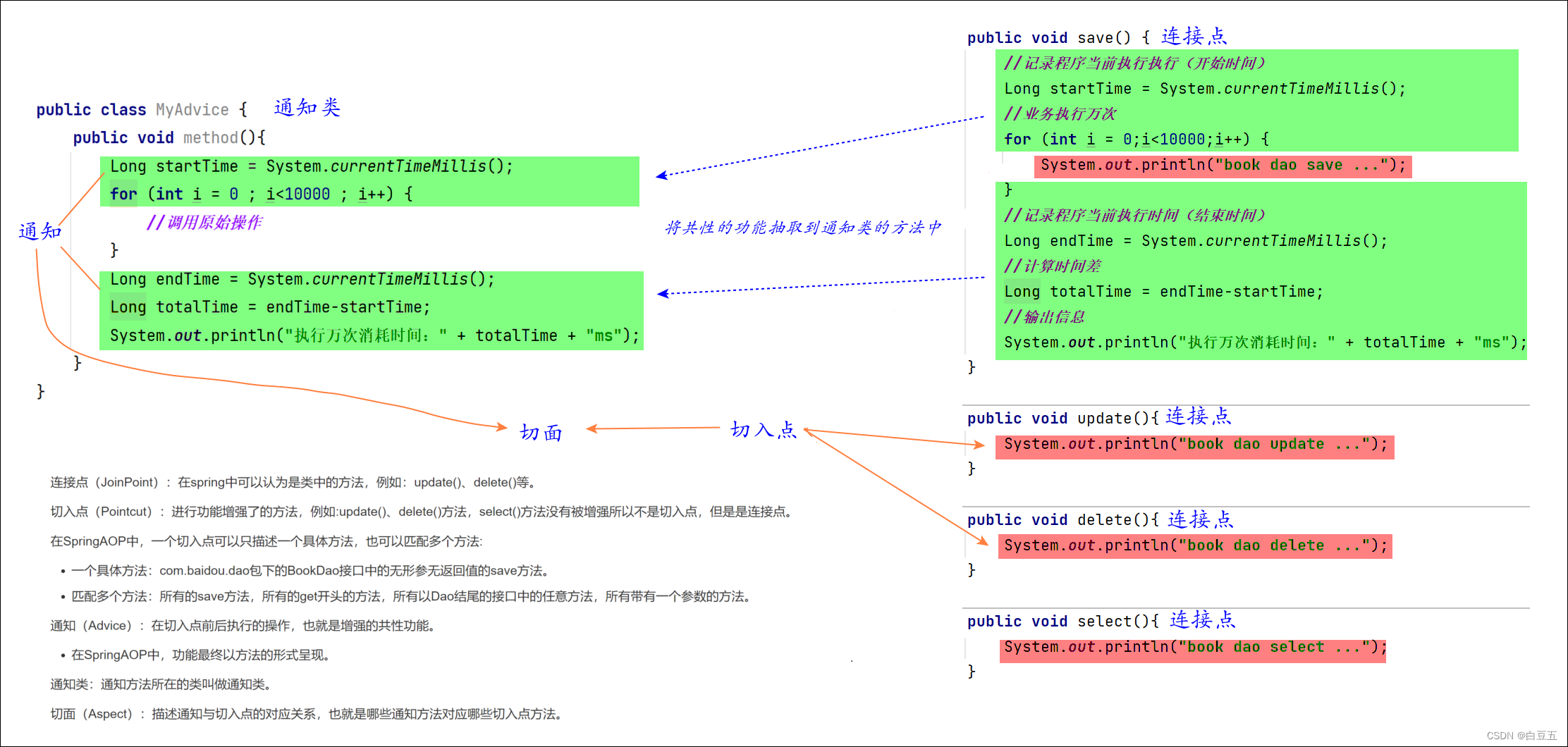Click the 'book dao delete ...' println
The height and width of the screenshot is (747, 1568).
pyautogui.click(x=1195, y=546)
